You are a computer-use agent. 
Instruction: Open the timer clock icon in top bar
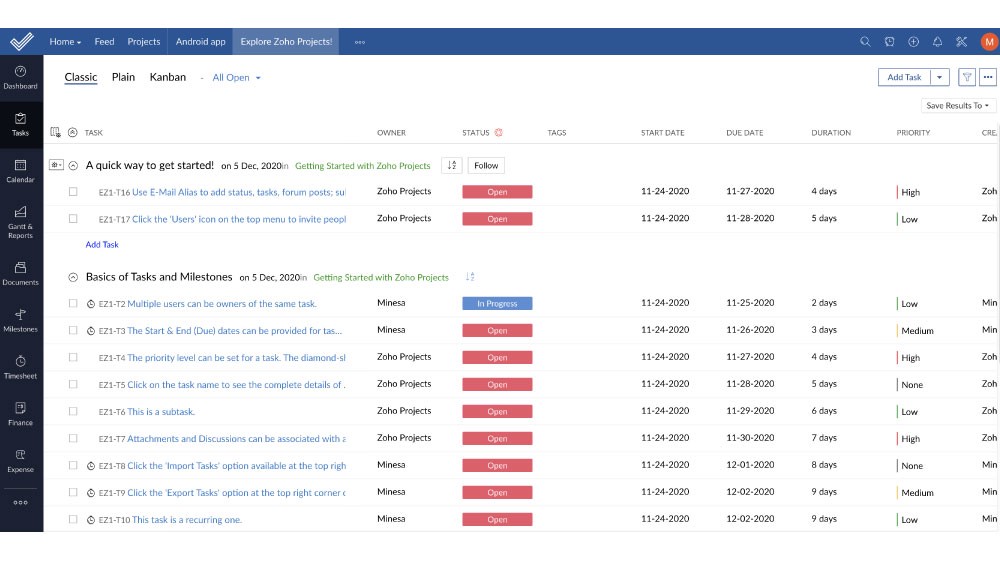pos(889,41)
